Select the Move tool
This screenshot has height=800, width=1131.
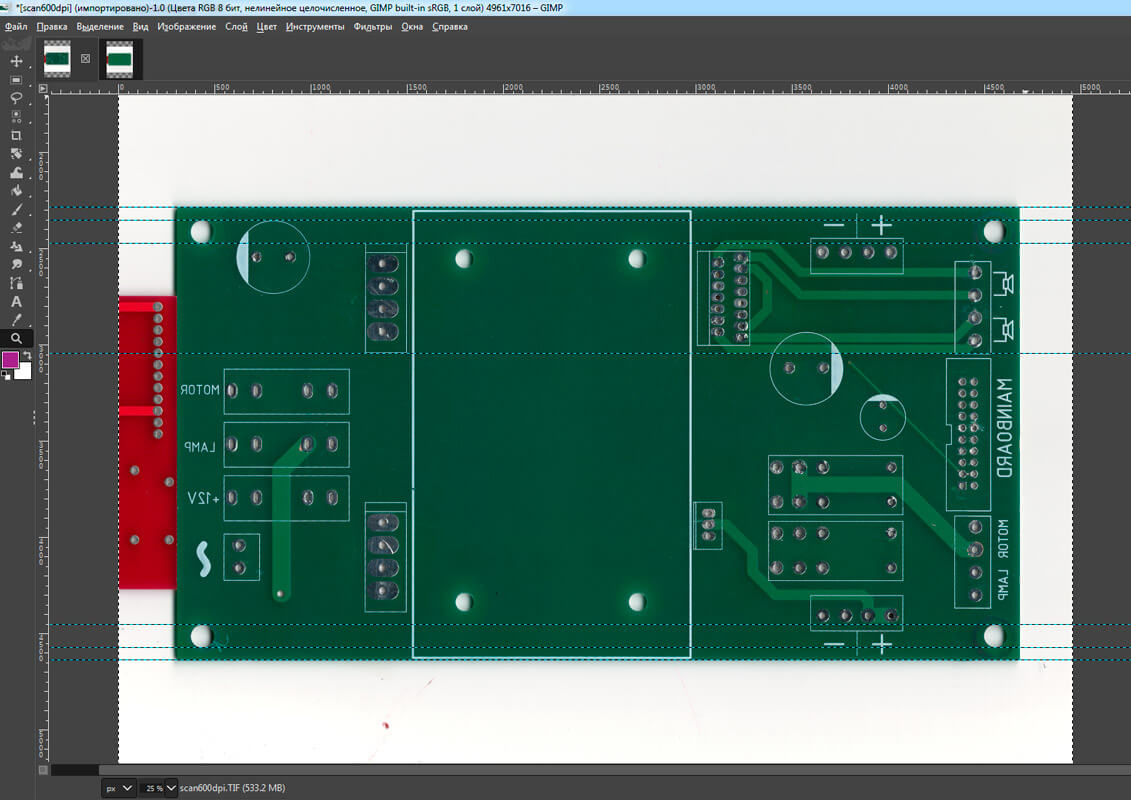[x=16, y=61]
